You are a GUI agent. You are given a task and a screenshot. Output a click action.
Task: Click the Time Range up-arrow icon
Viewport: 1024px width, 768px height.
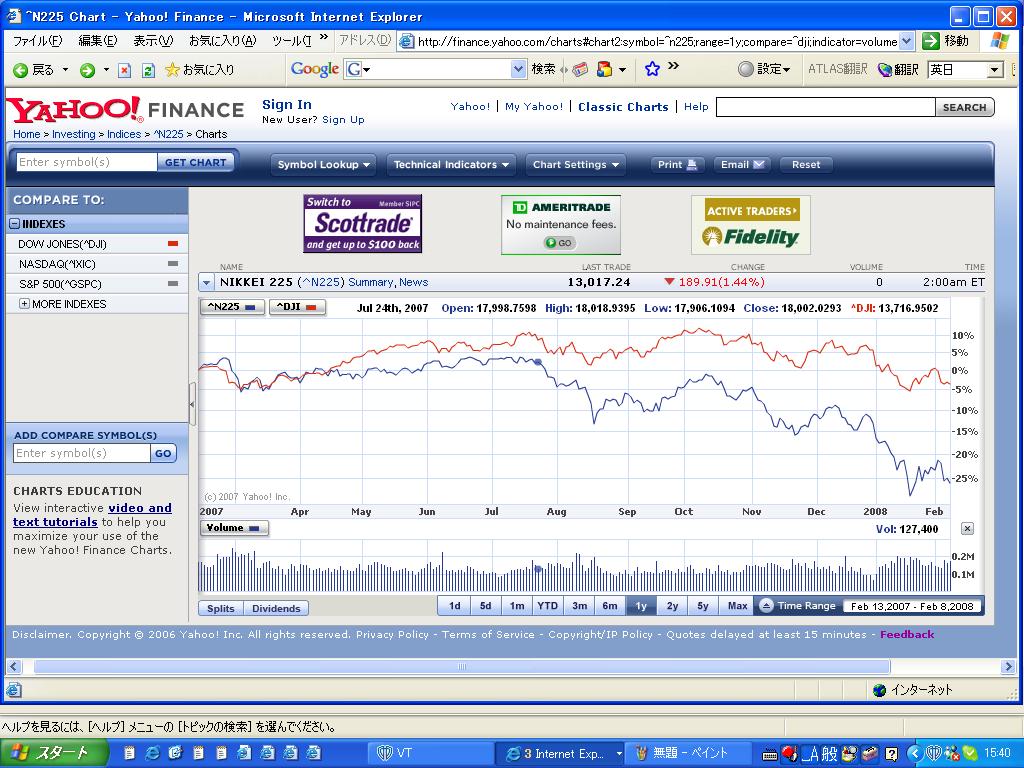point(766,605)
